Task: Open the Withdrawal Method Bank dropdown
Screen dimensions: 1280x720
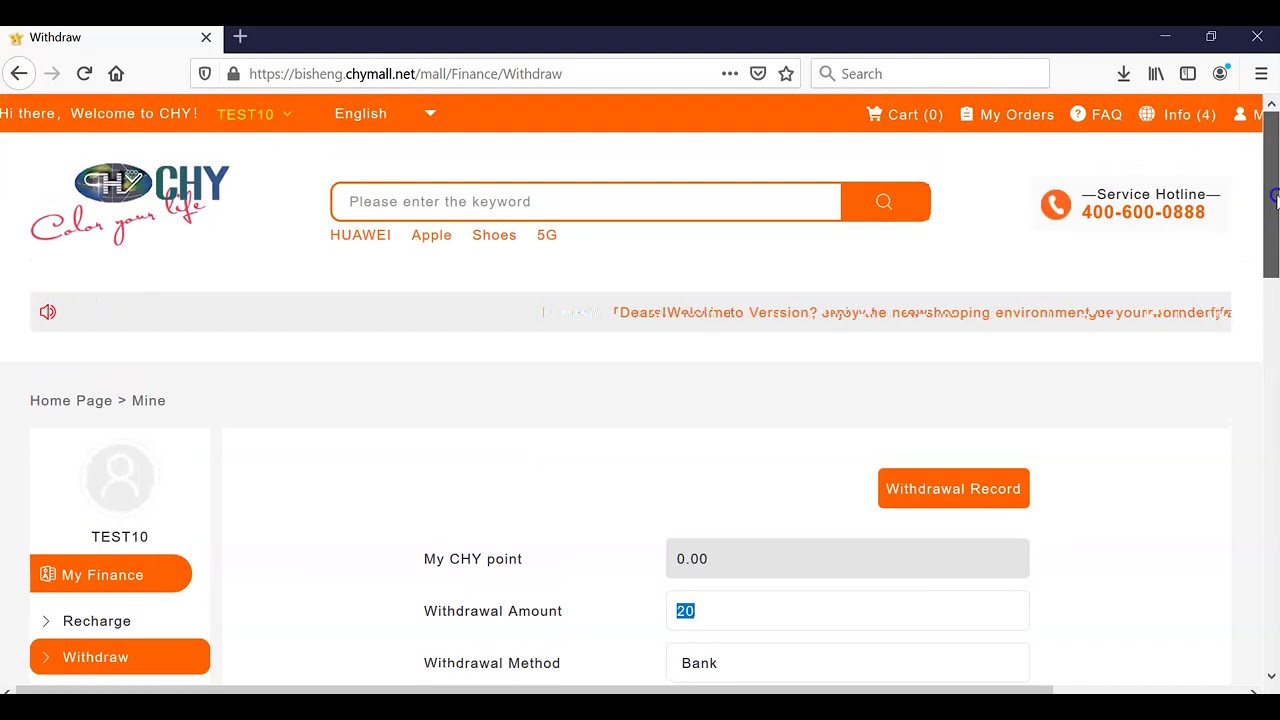Action: pyautogui.click(x=847, y=663)
